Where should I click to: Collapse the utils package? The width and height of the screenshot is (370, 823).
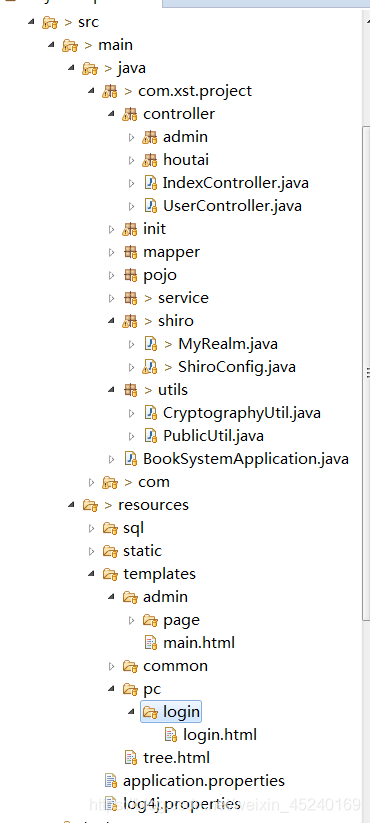coord(111,390)
